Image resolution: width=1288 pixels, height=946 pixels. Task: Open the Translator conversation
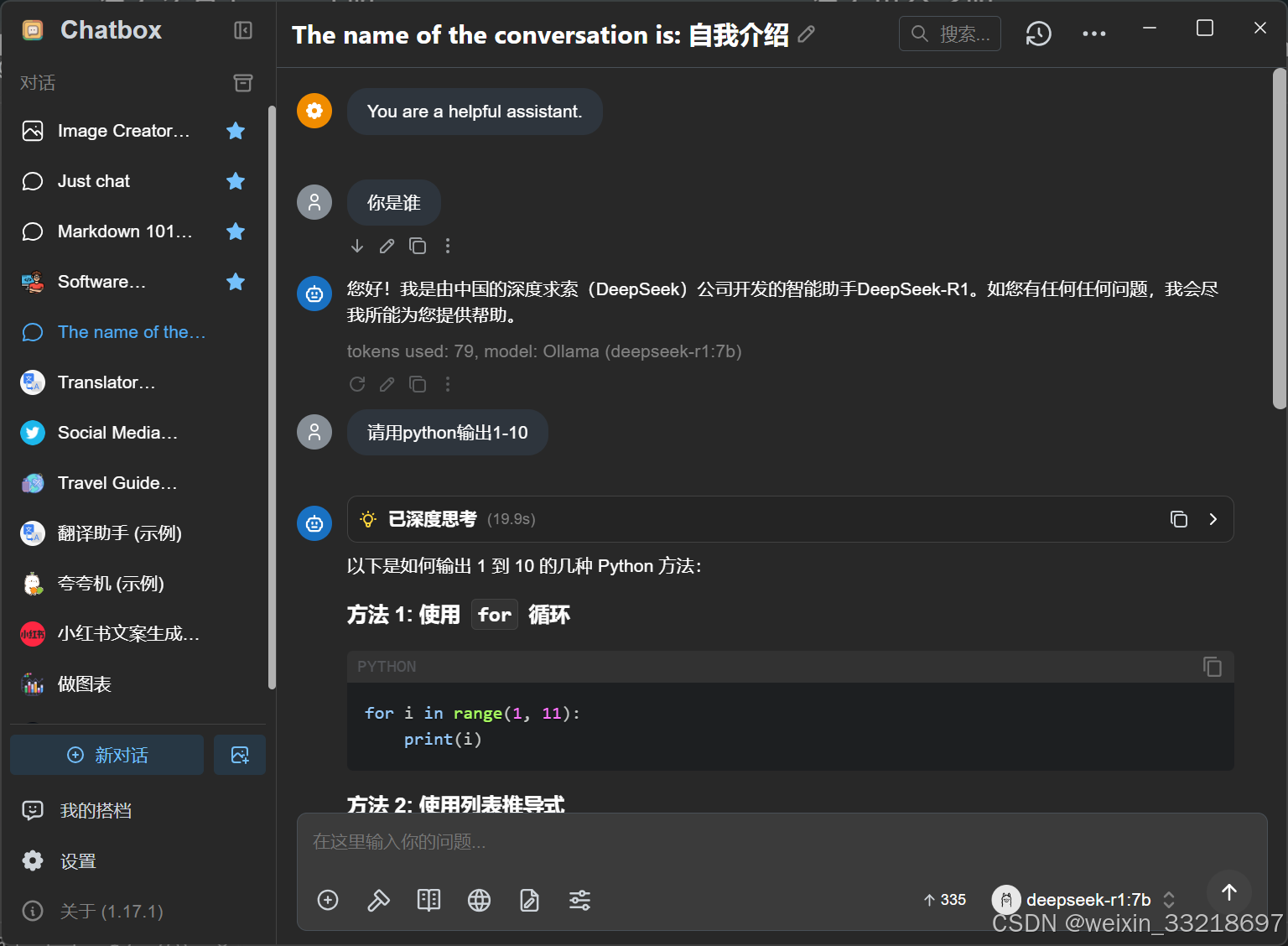134,382
